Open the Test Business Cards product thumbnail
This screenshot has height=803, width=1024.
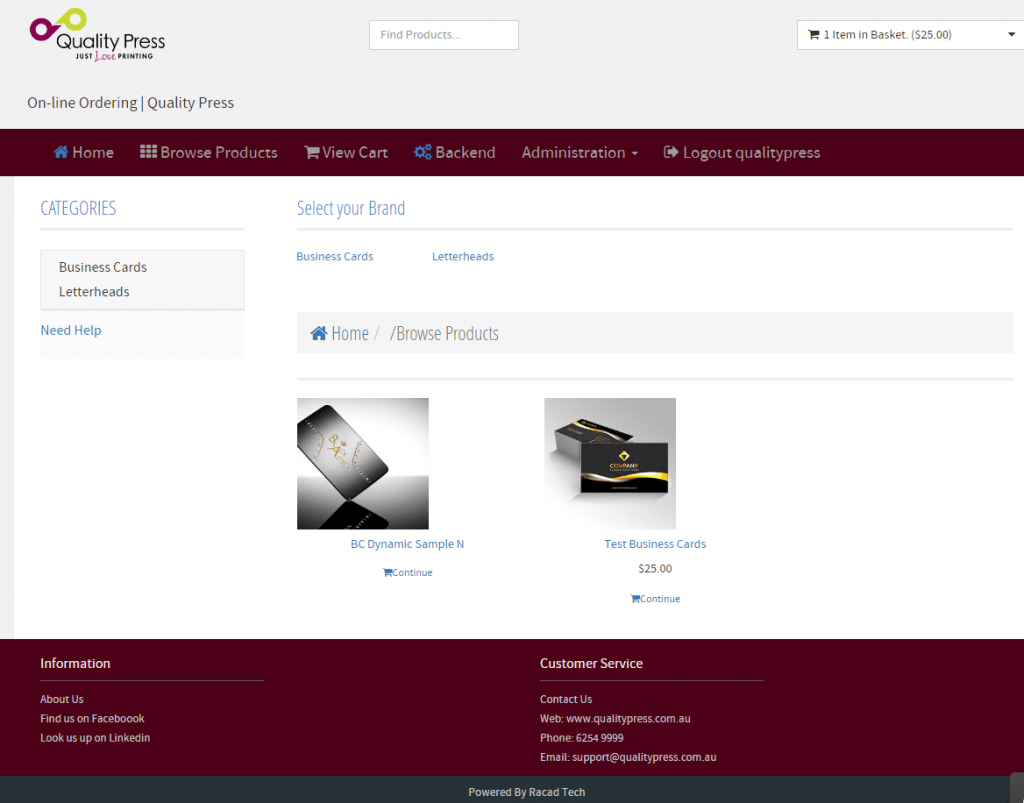coord(610,463)
